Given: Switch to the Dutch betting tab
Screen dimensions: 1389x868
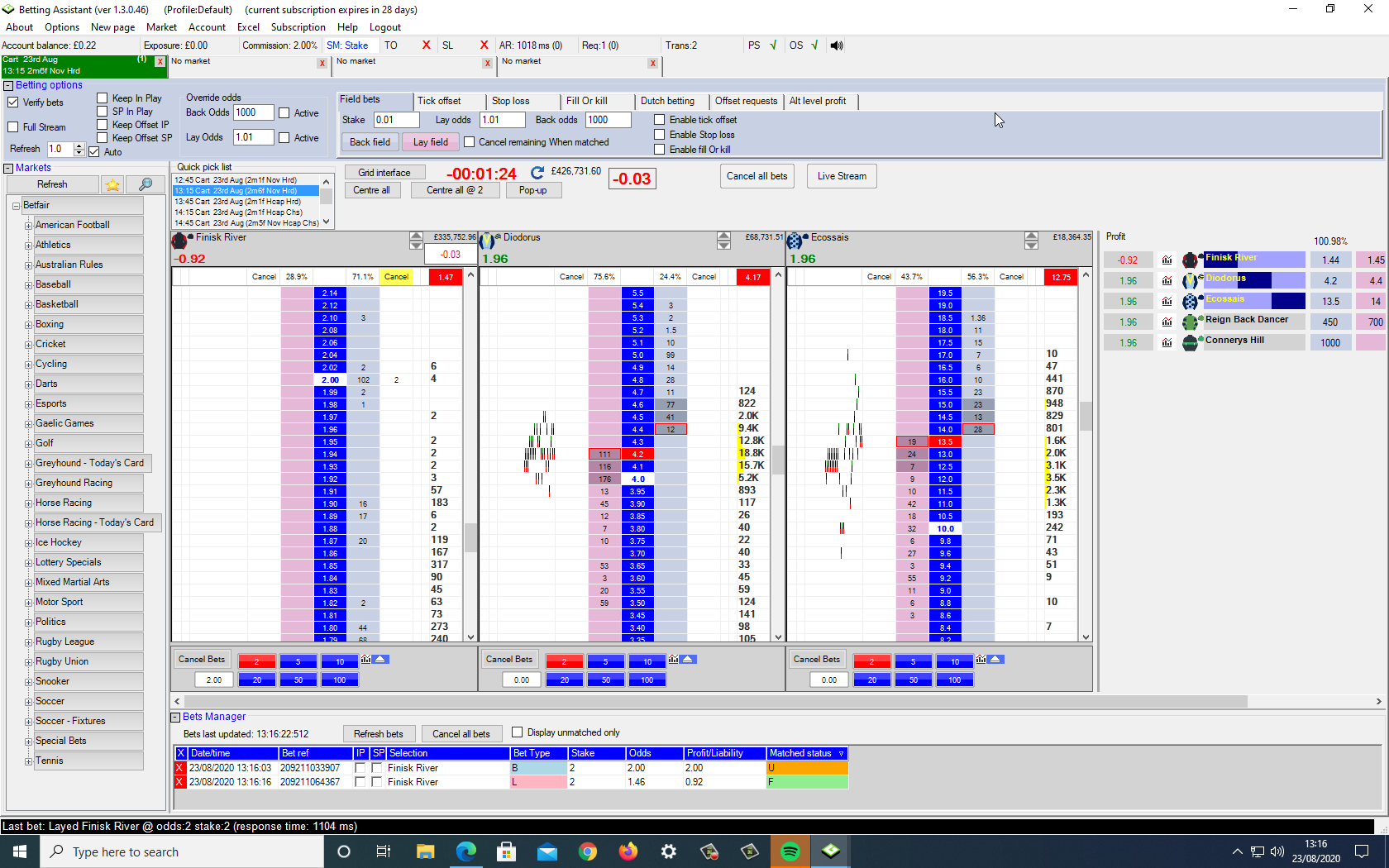Looking at the screenshot, I should (x=671, y=101).
